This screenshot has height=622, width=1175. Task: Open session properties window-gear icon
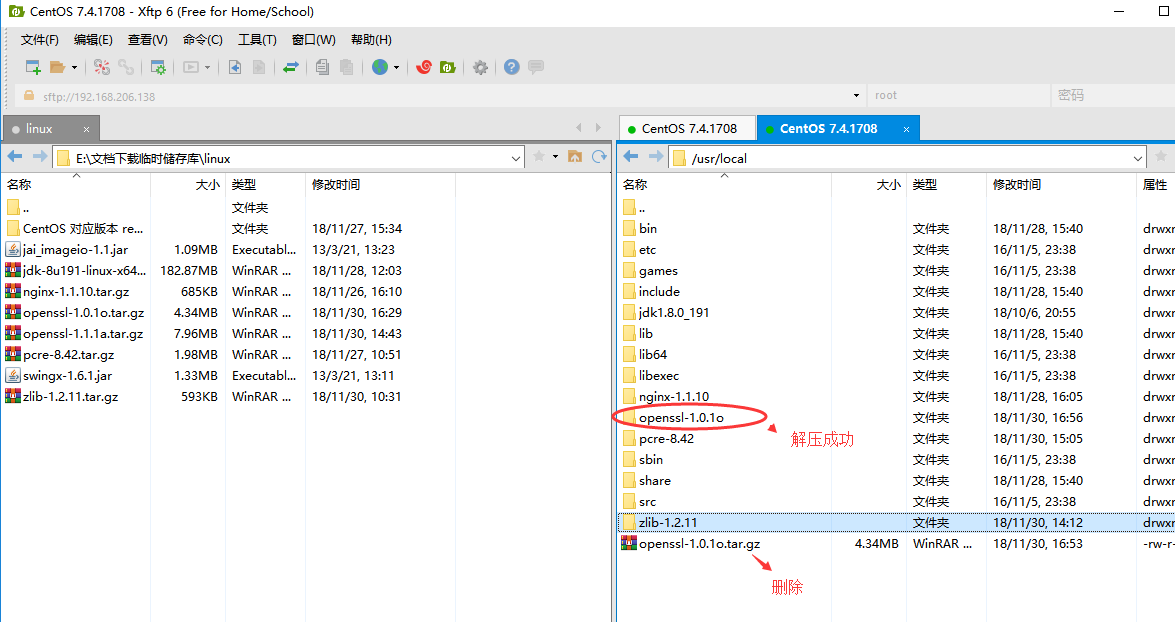point(158,67)
